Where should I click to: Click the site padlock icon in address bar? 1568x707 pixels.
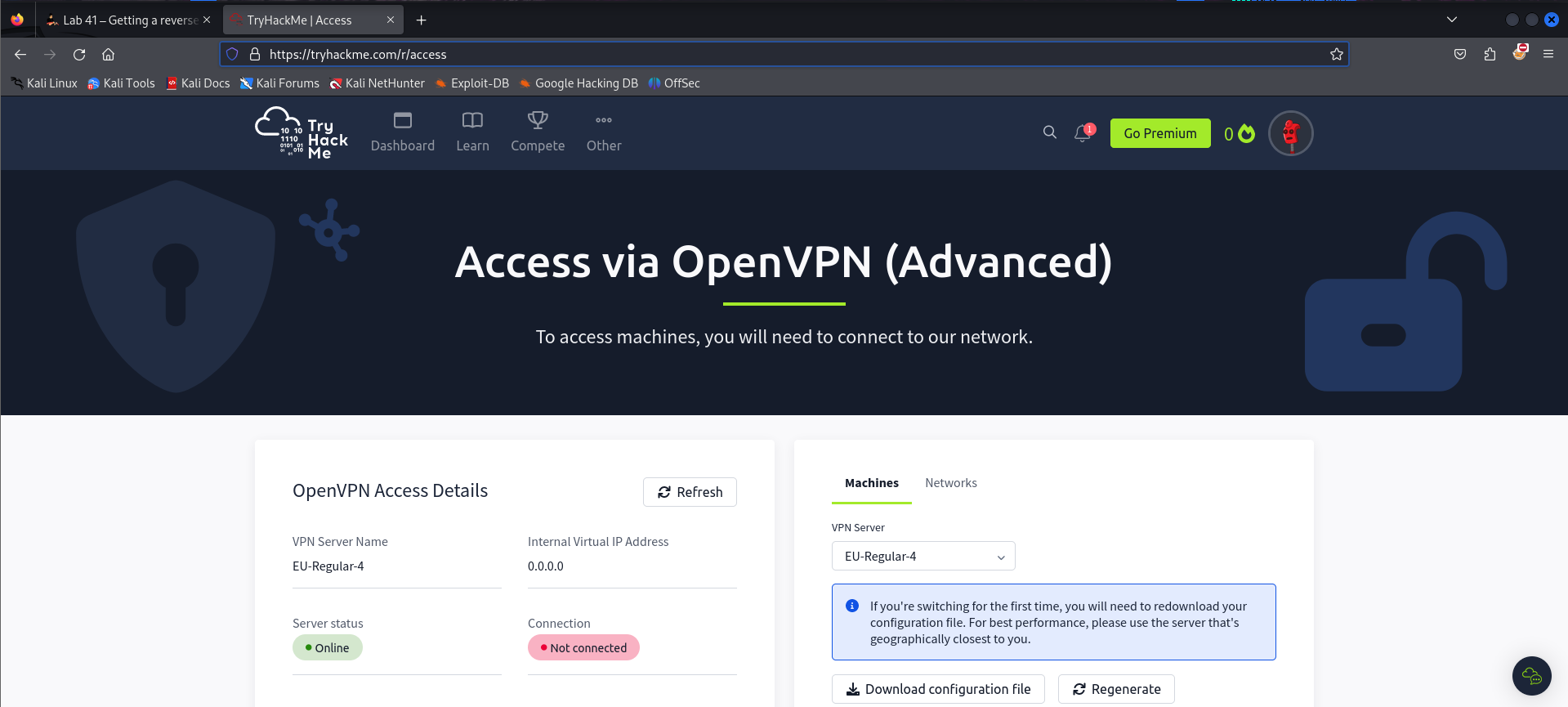click(254, 54)
